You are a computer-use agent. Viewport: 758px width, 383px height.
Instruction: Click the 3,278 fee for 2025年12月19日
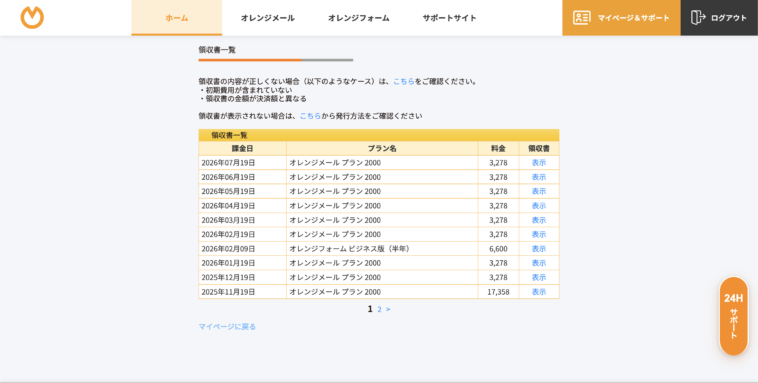coord(498,278)
